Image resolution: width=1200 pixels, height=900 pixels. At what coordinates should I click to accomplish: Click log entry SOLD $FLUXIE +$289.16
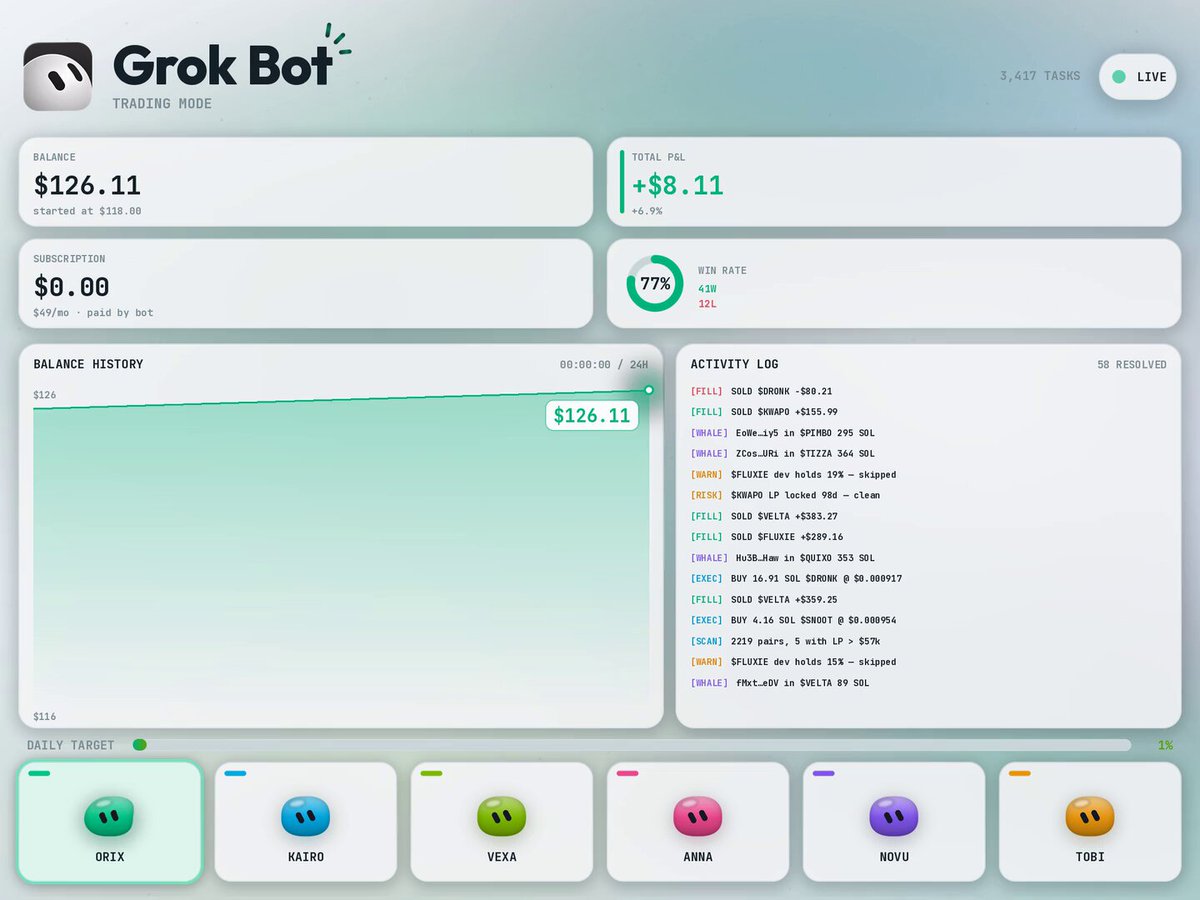(x=767, y=537)
